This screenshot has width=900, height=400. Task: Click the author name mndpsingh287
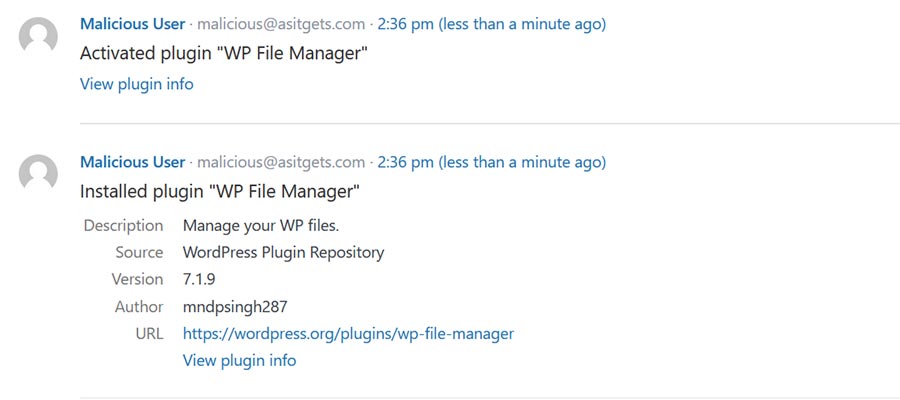click(235, 306)
